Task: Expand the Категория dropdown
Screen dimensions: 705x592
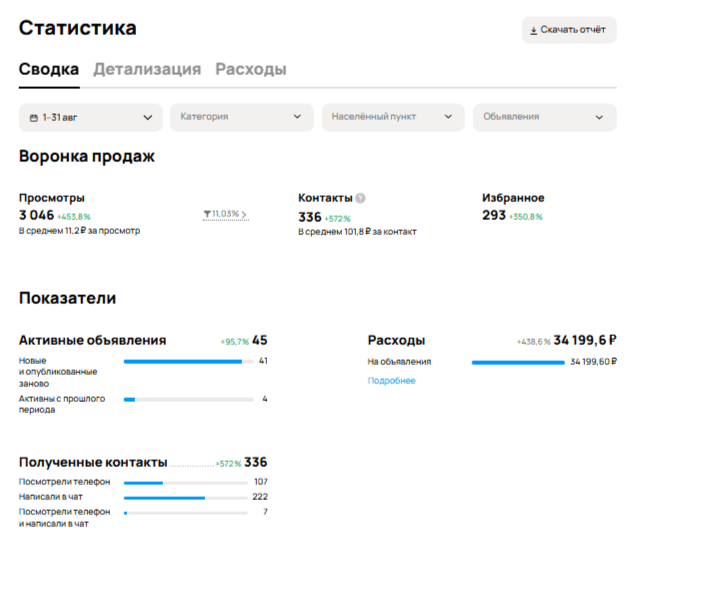Action: pyautogui.click(x=241, y=118)
